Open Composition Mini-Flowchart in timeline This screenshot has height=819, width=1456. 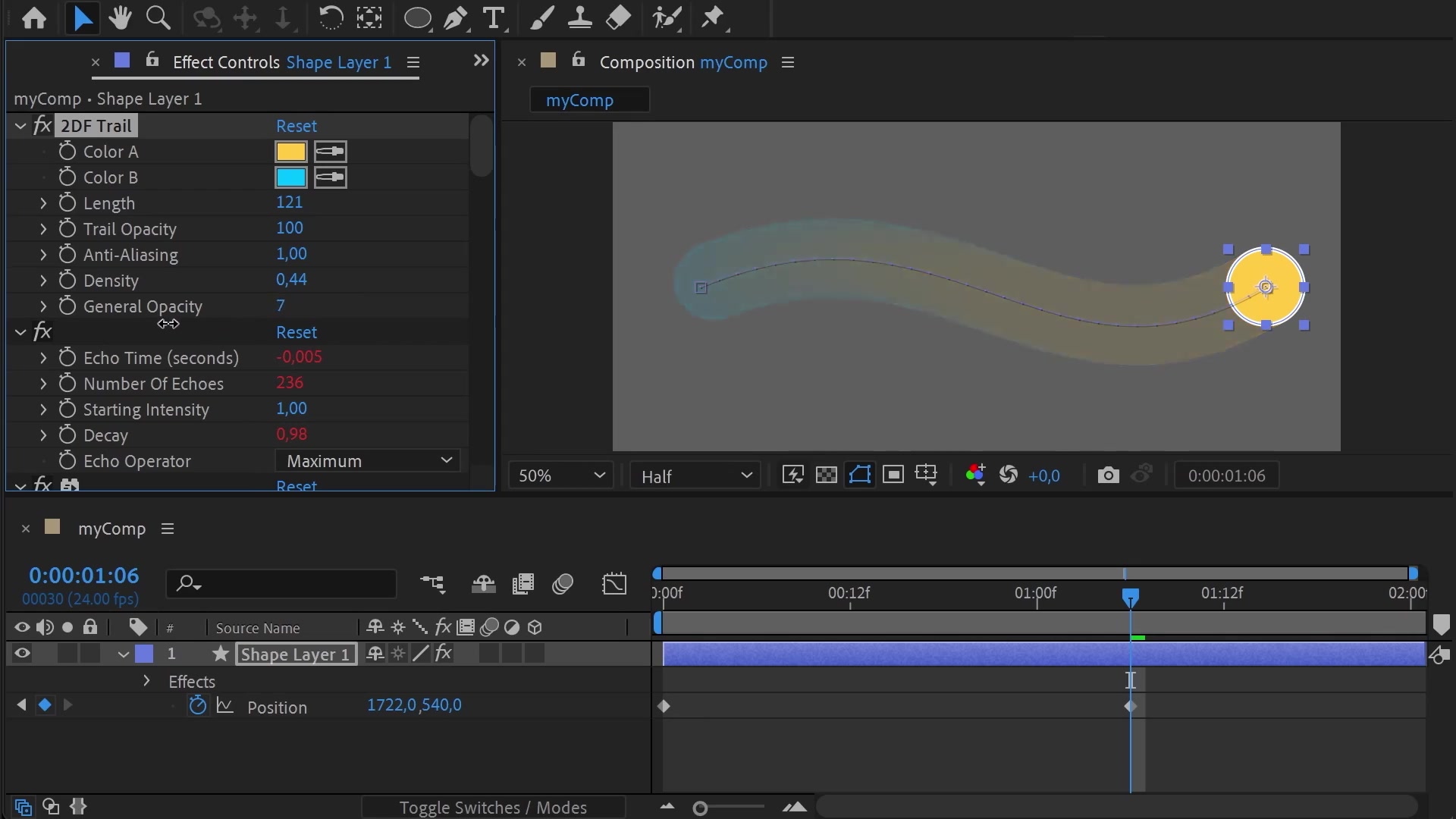coord(433,584)
